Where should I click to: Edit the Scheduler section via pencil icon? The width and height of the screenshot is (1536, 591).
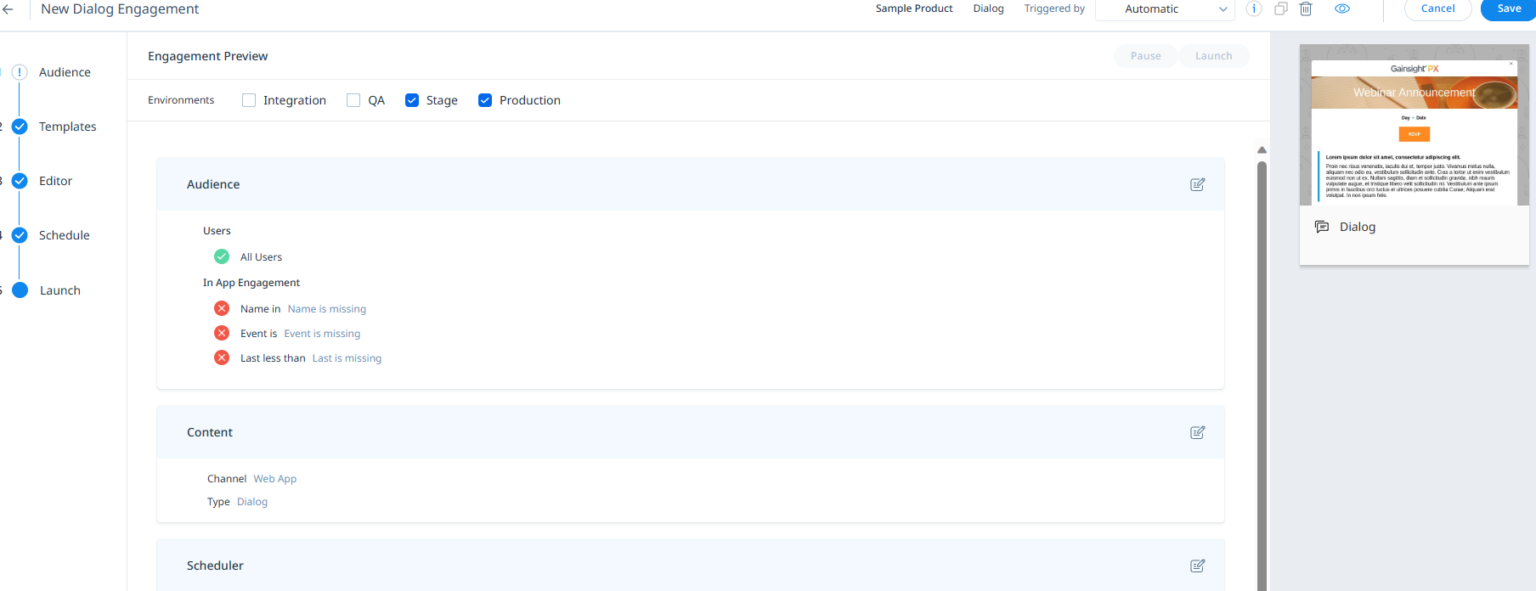(x=1197, y=565)
